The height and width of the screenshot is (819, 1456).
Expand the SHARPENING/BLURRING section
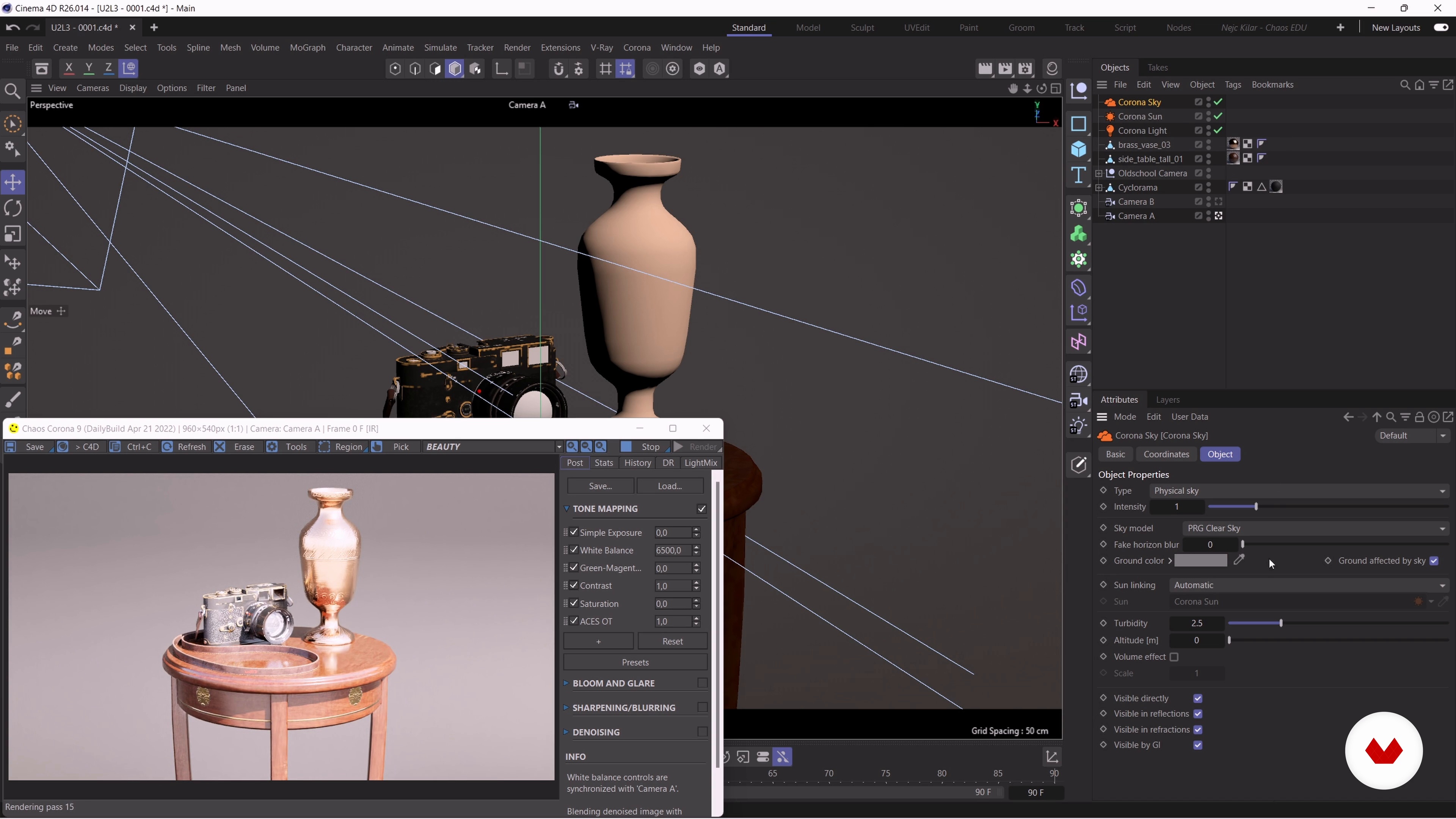566,708
